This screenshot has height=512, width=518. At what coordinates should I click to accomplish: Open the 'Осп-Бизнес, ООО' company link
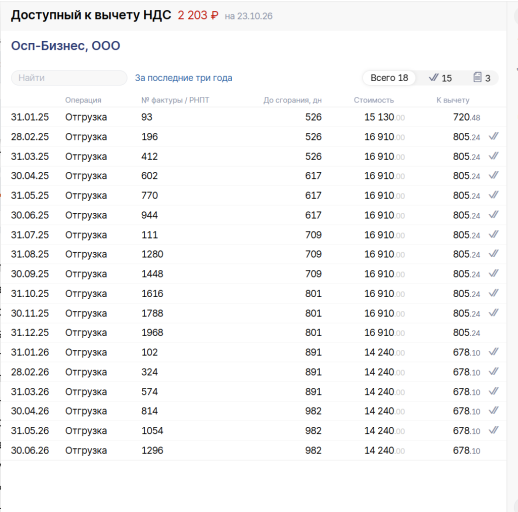click(65, 46)
